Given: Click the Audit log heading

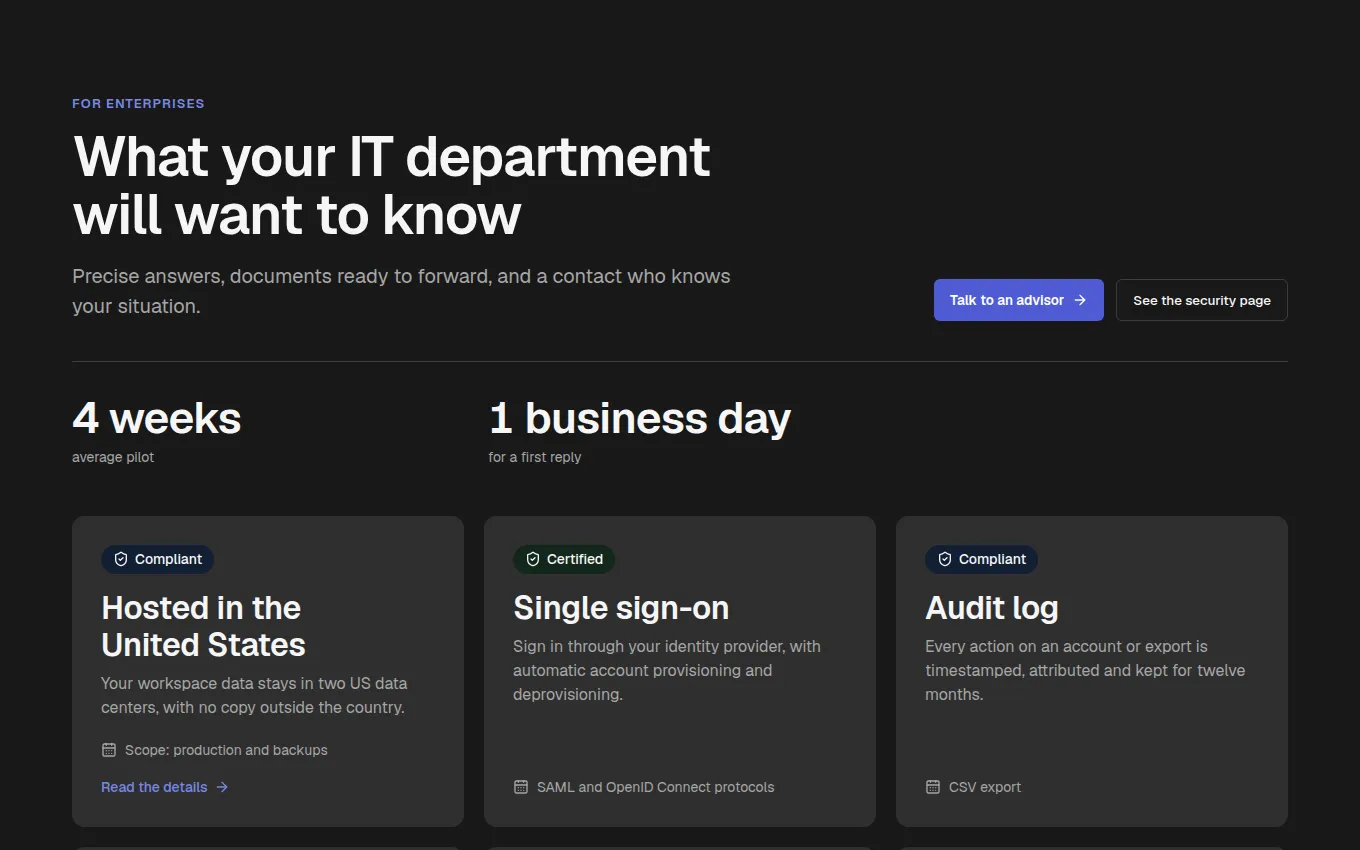Looking at the screenshot, I should 992,608.
